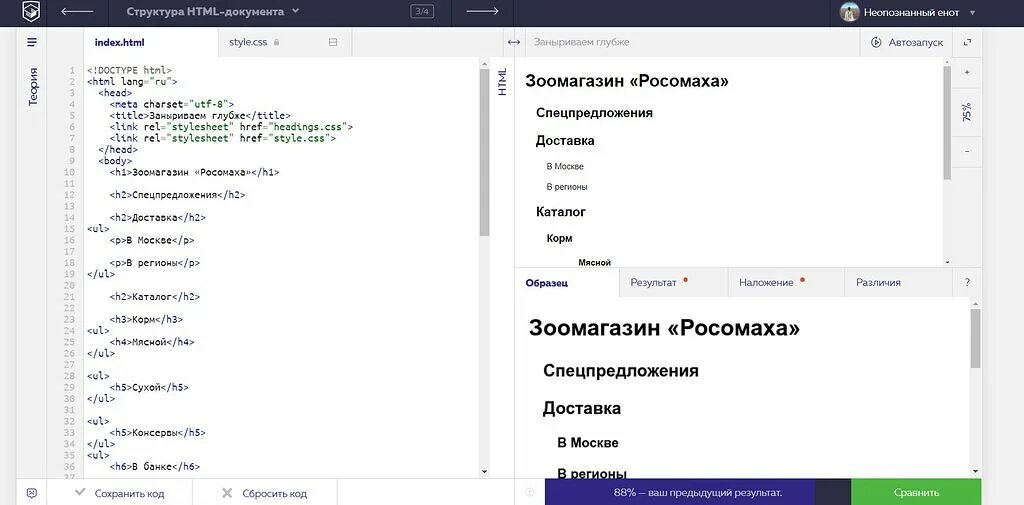1024x505 pixels.
Task: Click the 75% zoom level indicator
Action: [967, 112]
